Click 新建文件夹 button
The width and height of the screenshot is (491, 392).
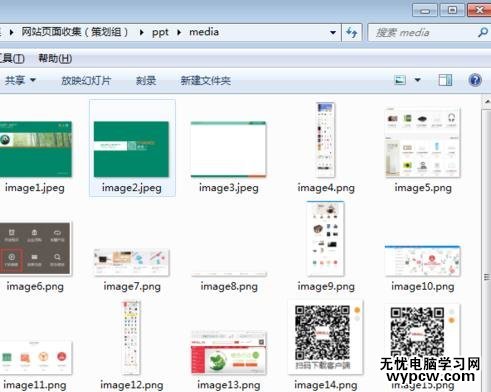pyautogui.click(x=206, y=80)
